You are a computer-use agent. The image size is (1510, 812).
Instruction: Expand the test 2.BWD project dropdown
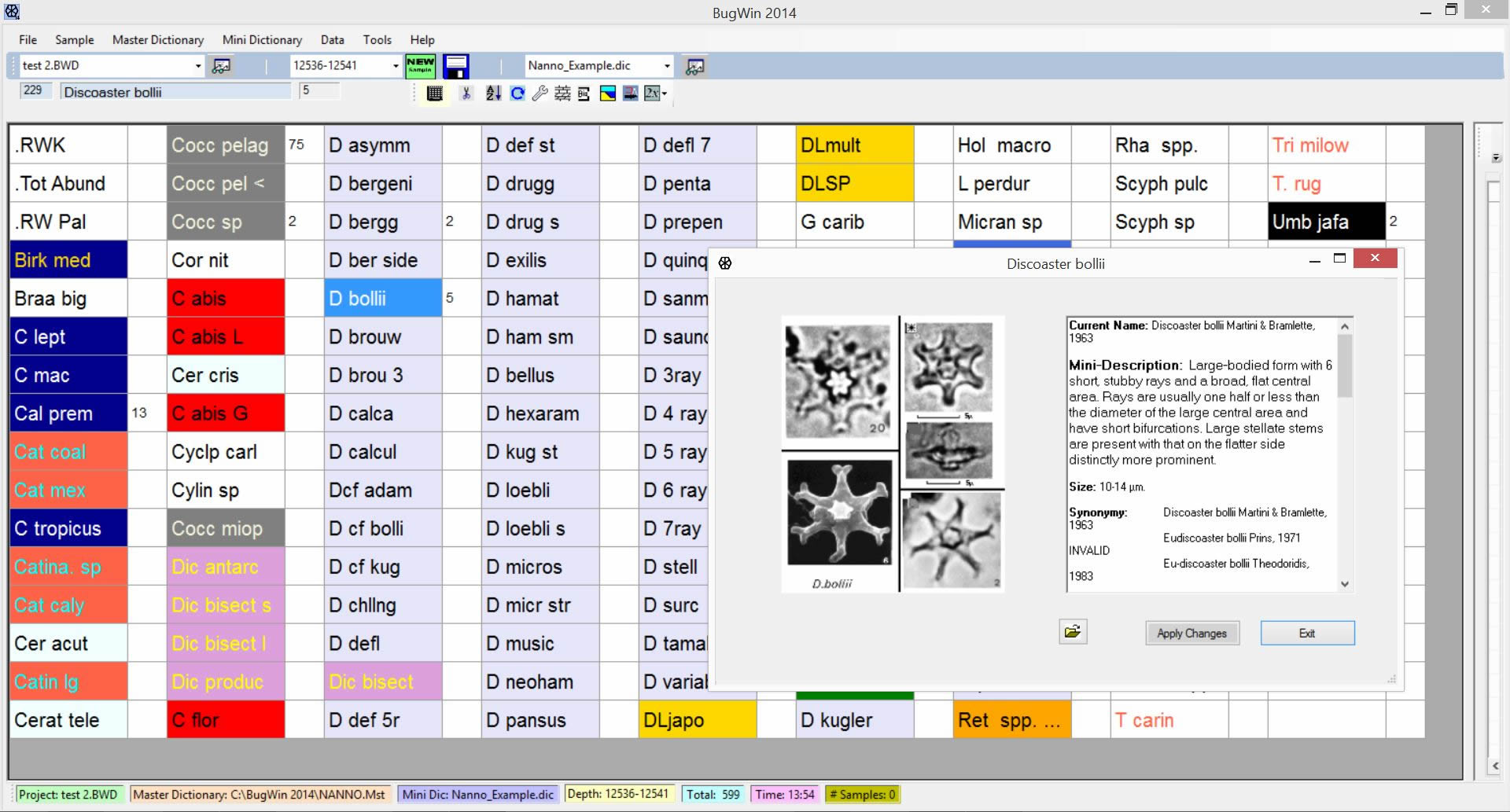click(198, 66)
